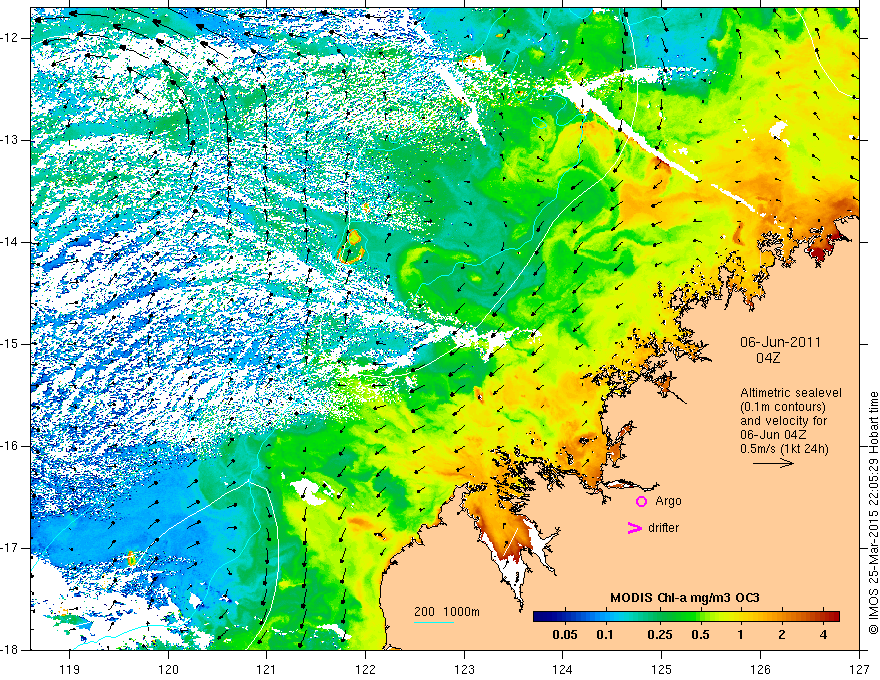Click the drifter legend label
The height and width of the screenshot is (680, 880).
(663, 528)
